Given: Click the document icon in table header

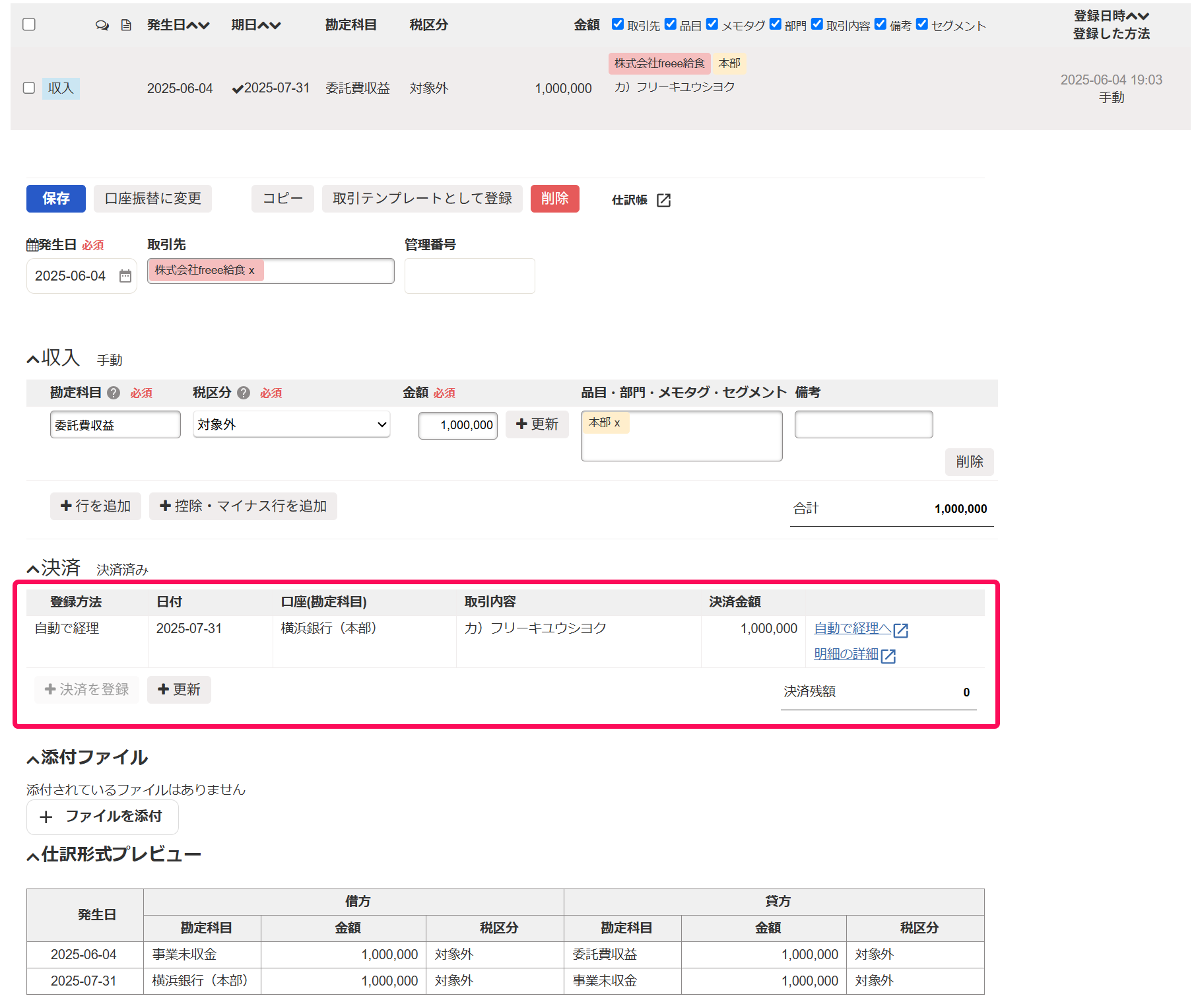Looking at the screenshot, I should coord(126,25).
